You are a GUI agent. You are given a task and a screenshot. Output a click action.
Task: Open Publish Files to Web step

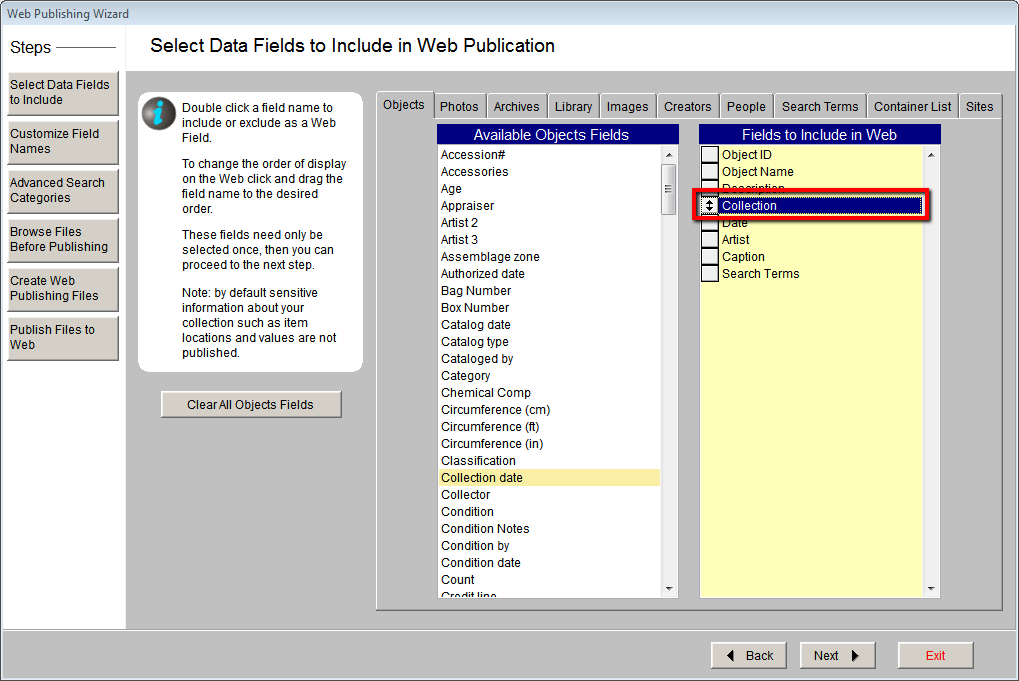click(62, 338)
